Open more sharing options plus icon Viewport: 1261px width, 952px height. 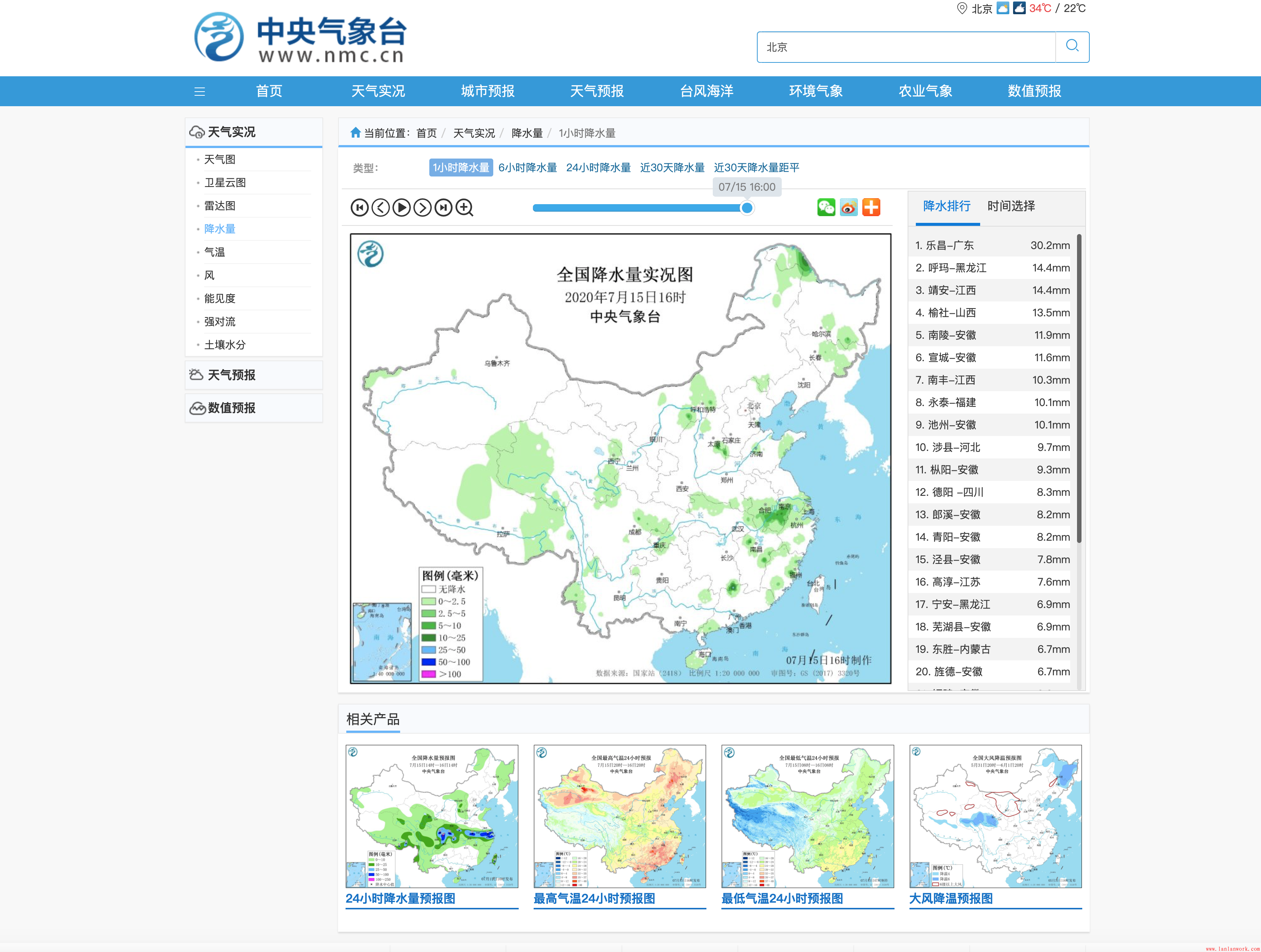click(871, 207)
